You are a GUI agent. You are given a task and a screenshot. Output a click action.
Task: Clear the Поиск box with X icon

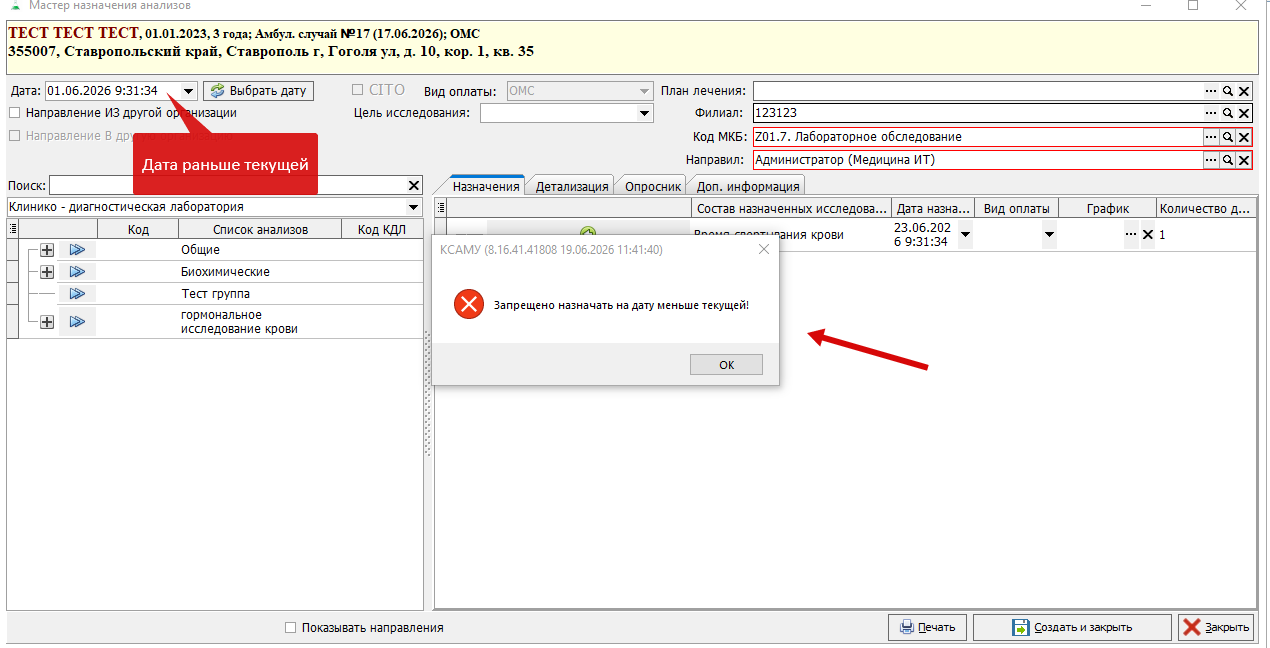[x=414, y=185]
